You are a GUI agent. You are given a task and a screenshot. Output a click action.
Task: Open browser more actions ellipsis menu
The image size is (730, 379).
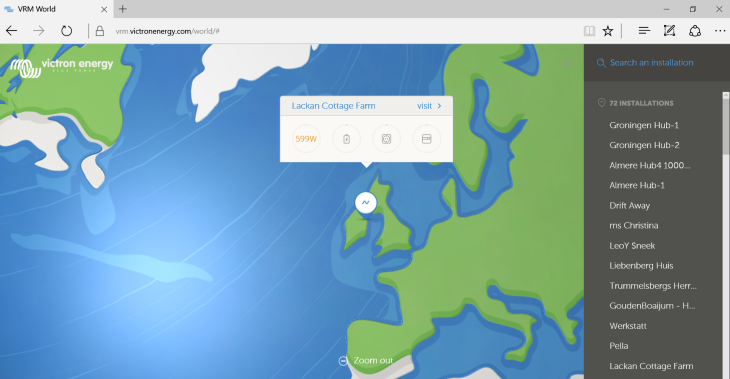(x=720, y=31)
